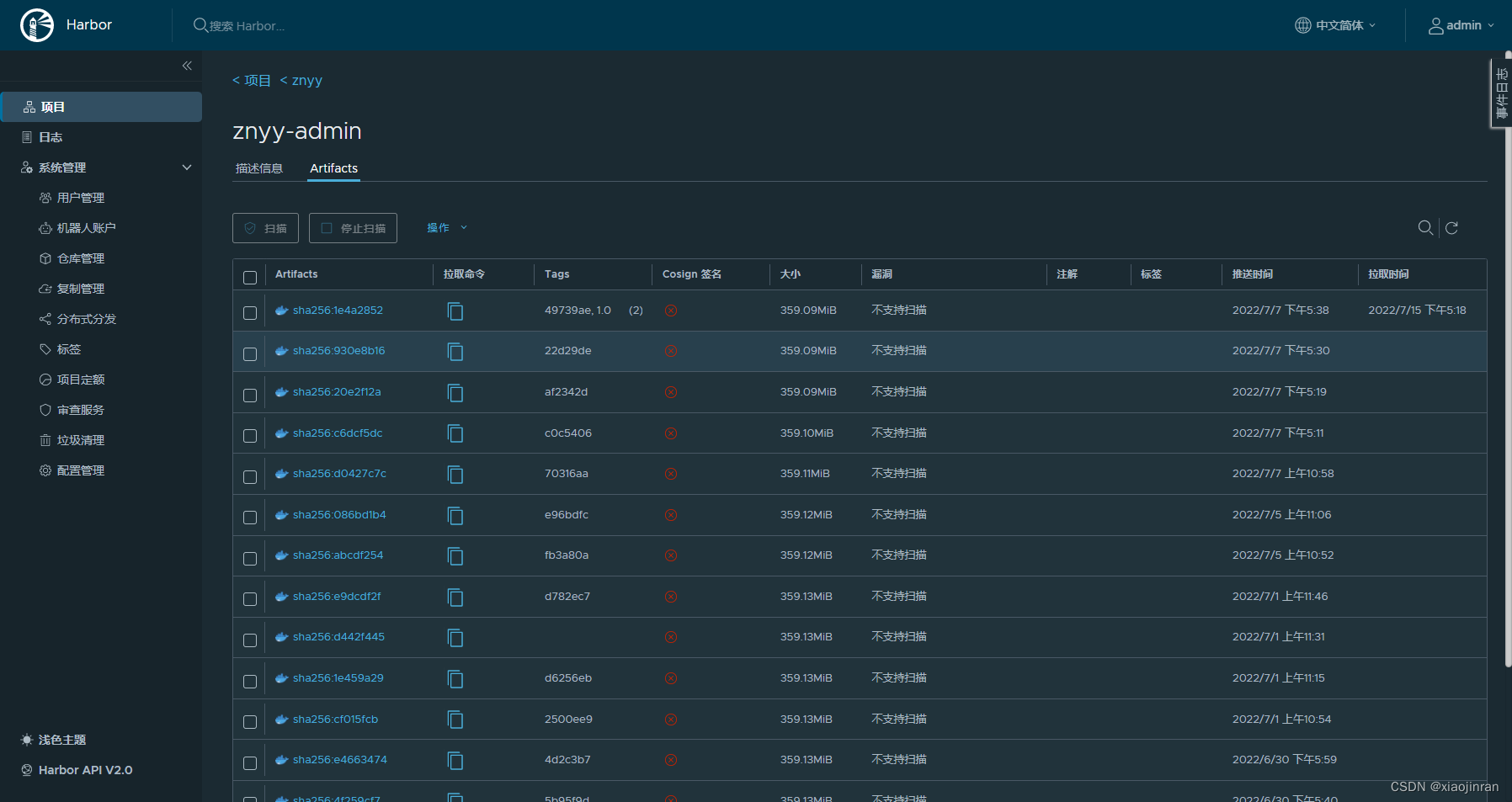Check the sha256:abcdf254 row checkbox

pyautogui.click(x=250, y=559)
